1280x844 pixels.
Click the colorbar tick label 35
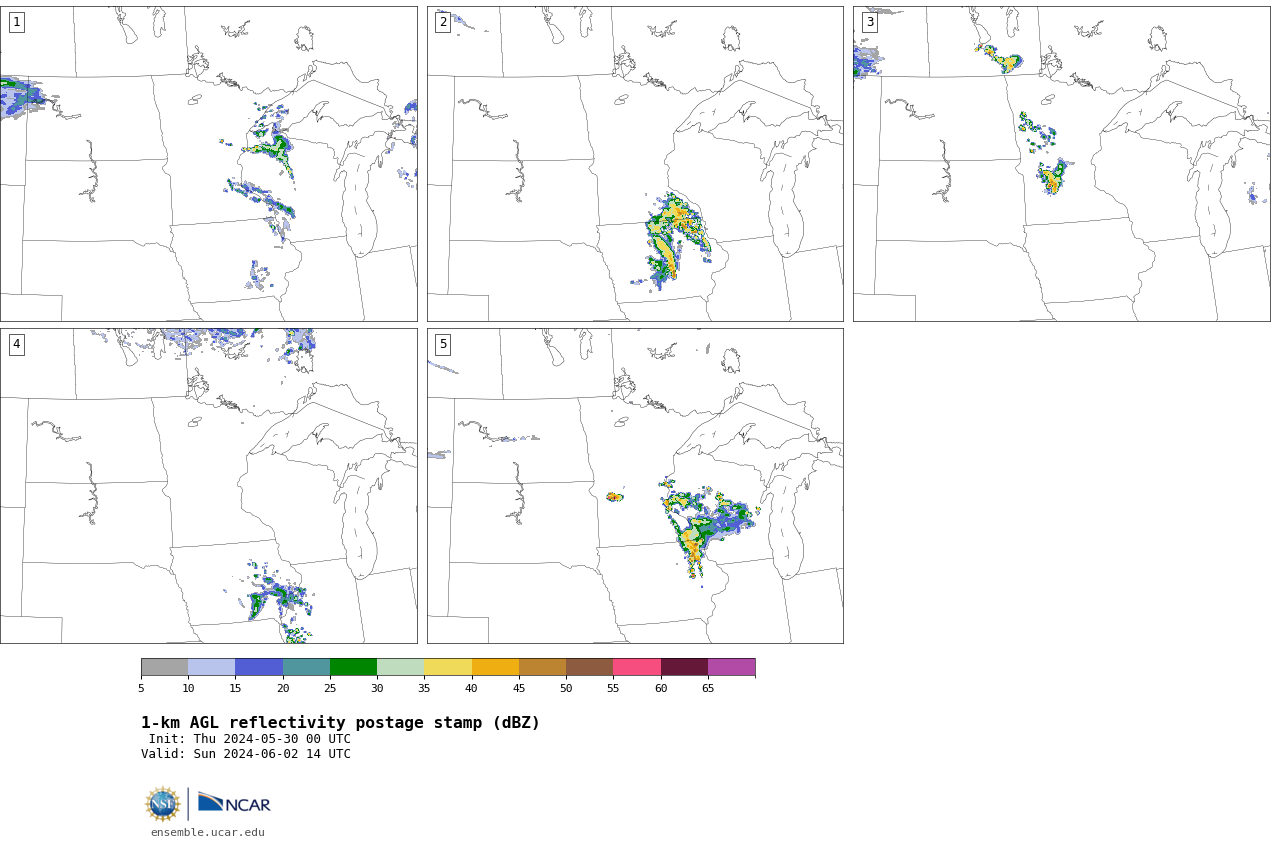[424, 688]
